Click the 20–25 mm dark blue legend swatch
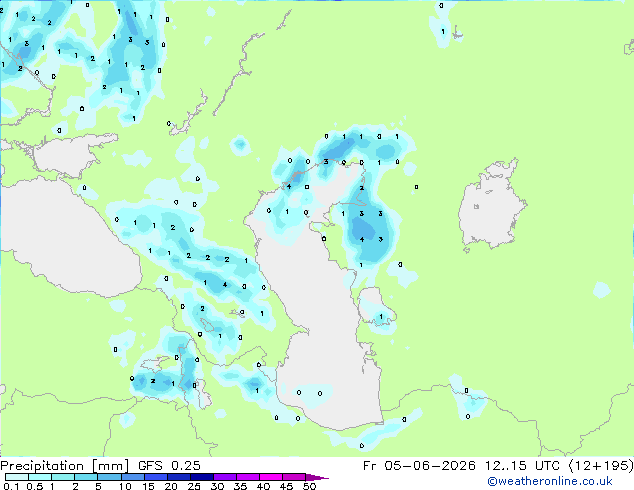 tap(179, 477)
